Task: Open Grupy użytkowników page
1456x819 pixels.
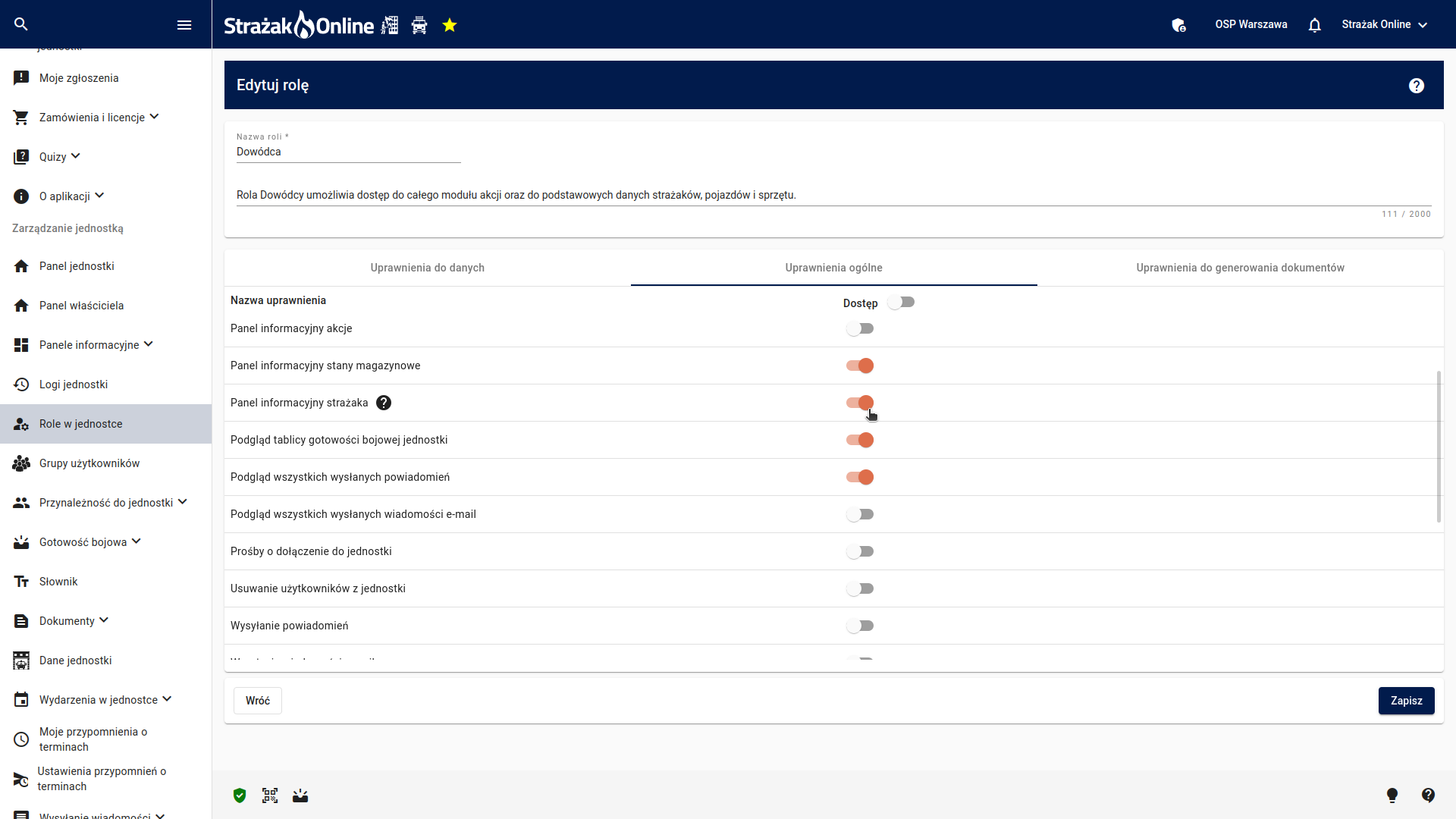Action: [106, 463]
